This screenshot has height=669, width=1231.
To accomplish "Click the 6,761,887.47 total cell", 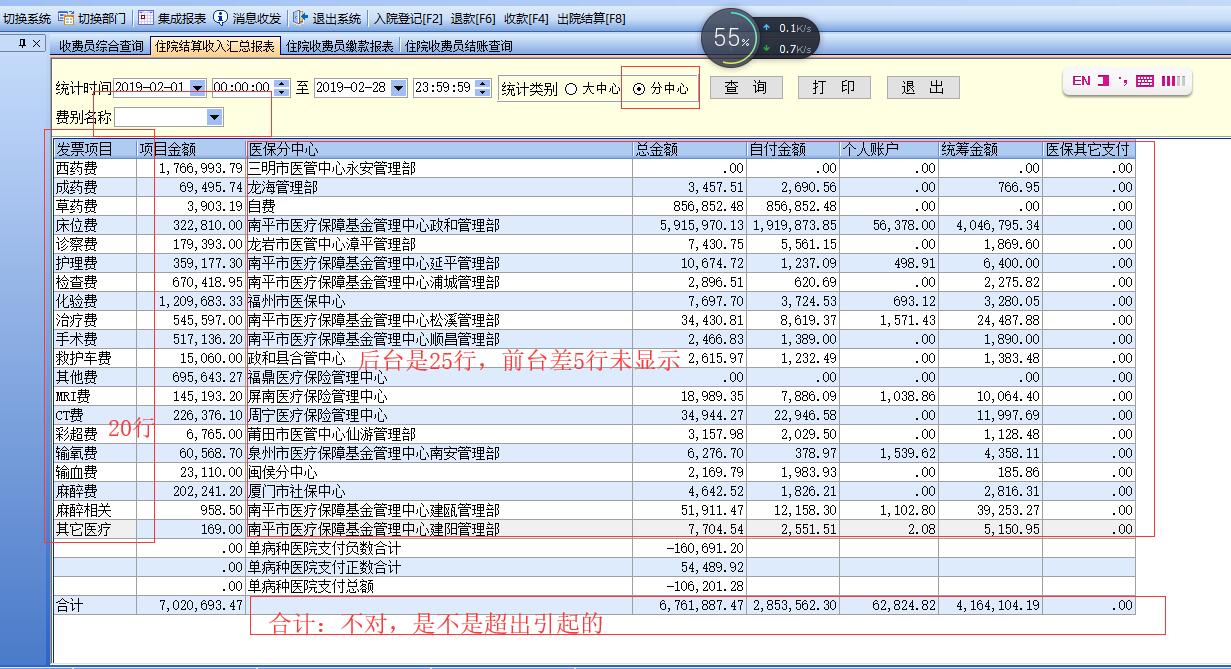I will tap(690, 605).
